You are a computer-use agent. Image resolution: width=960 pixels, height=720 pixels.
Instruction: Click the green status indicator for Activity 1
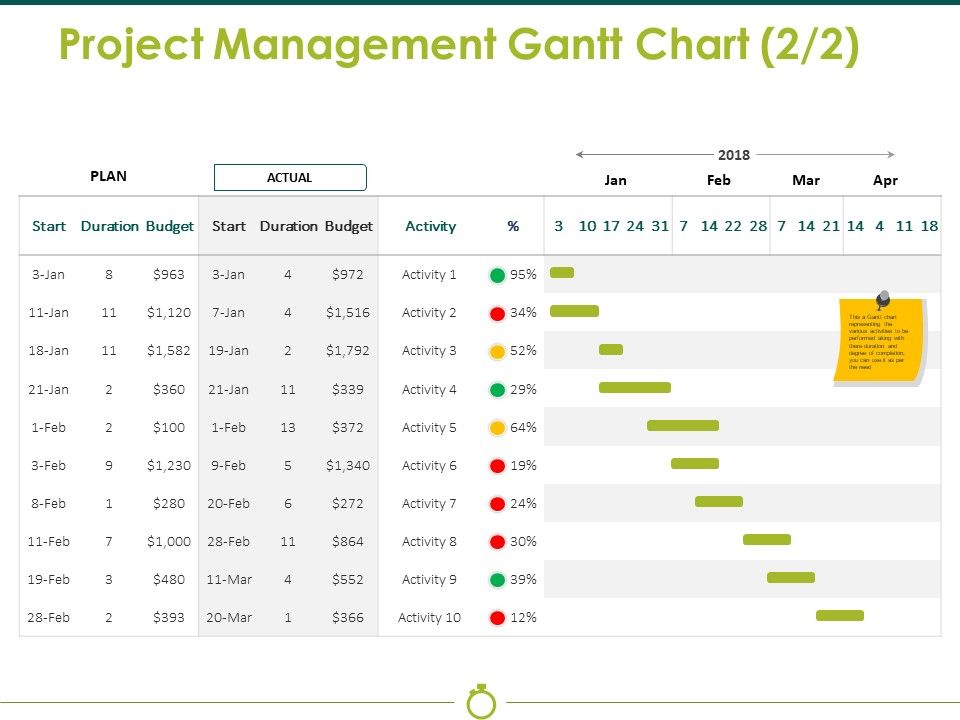(498, 273)
